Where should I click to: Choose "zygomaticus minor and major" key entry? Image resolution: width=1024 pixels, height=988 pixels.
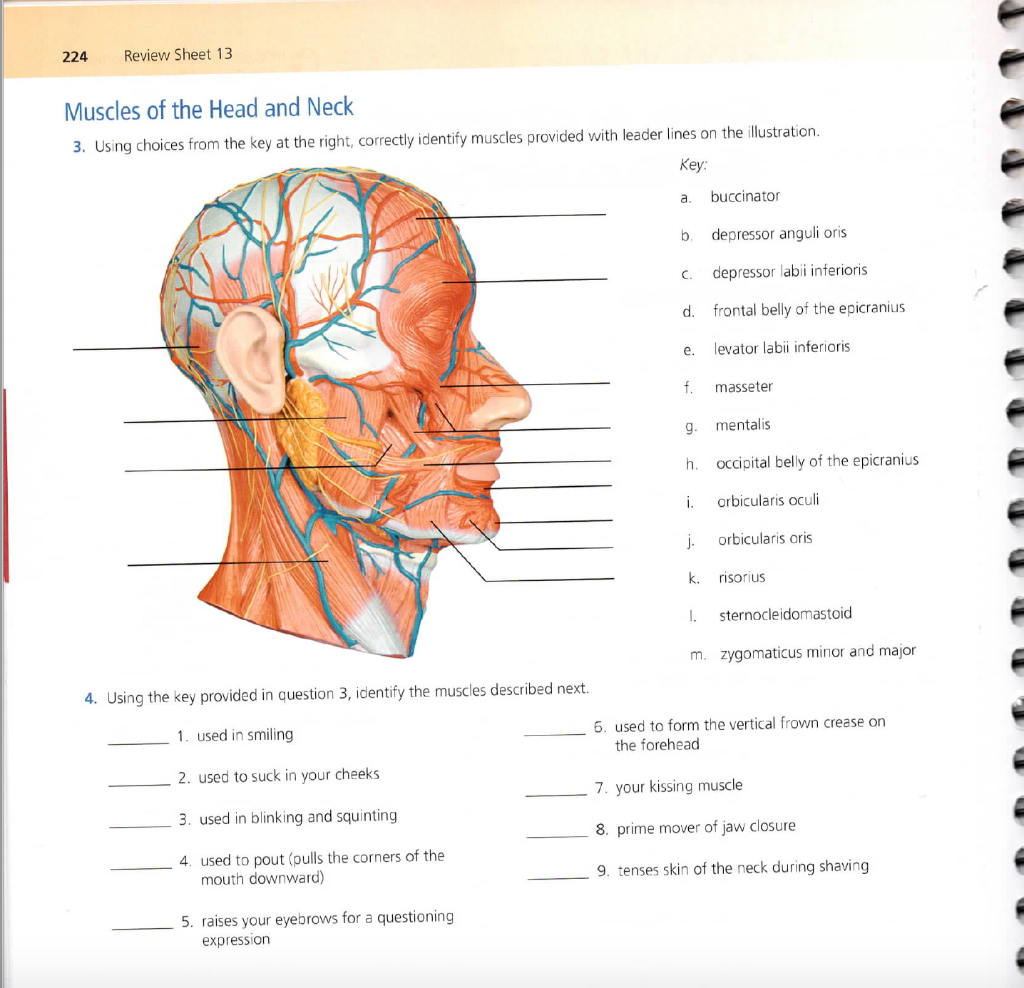click(x=816, y=651)
